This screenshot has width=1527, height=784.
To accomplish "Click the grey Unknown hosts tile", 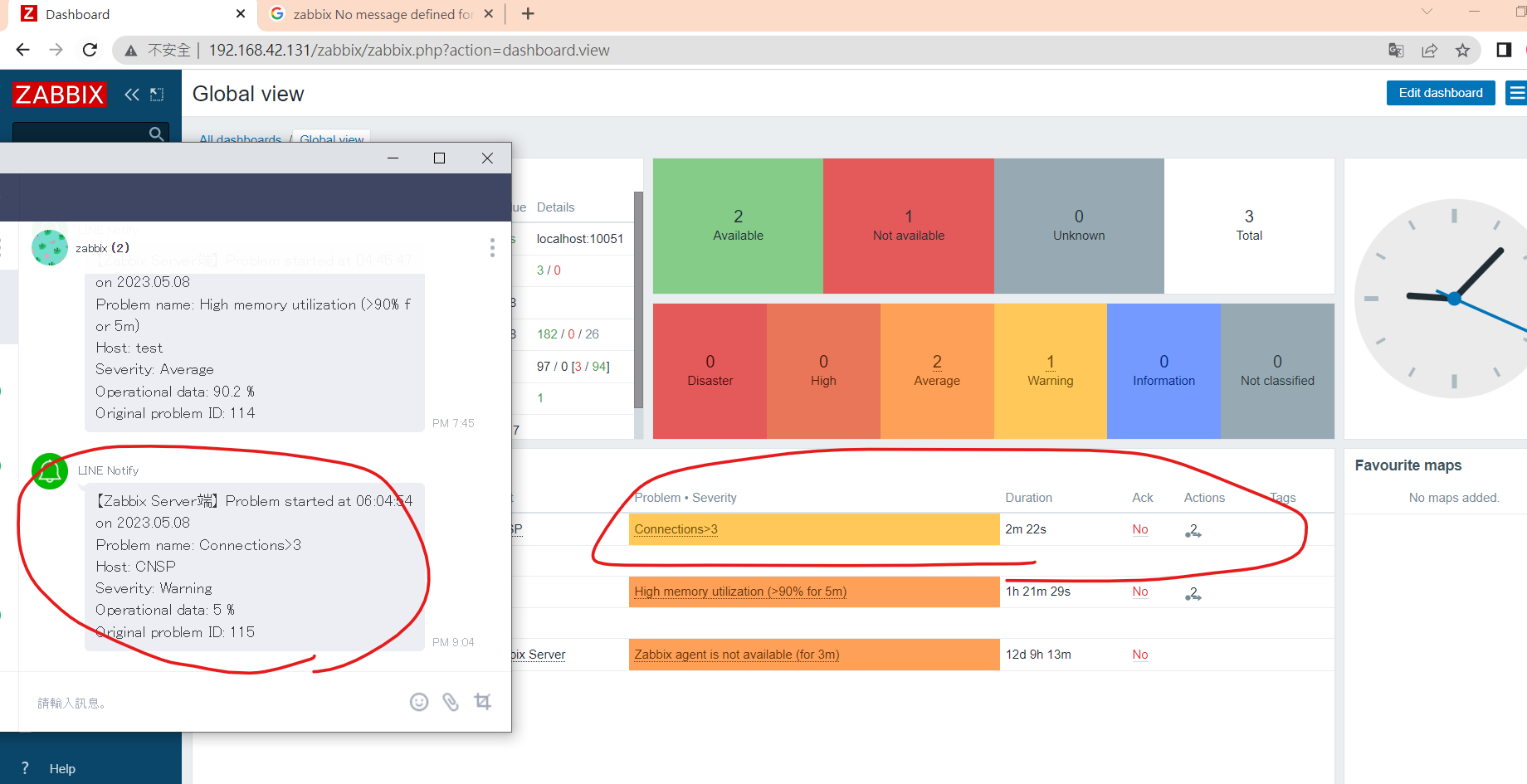I will (x=1079, y=226).
